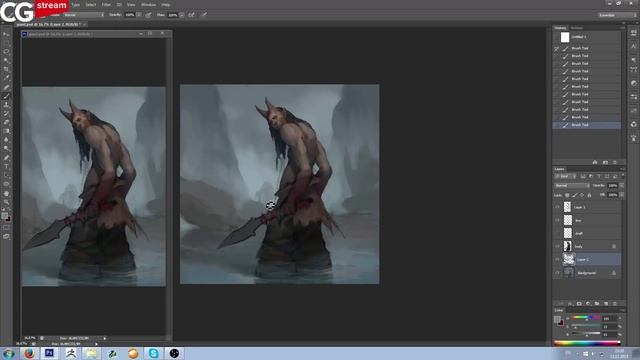
Task: Open Opacity slider arrow in options bar
Action: [139, 15]
